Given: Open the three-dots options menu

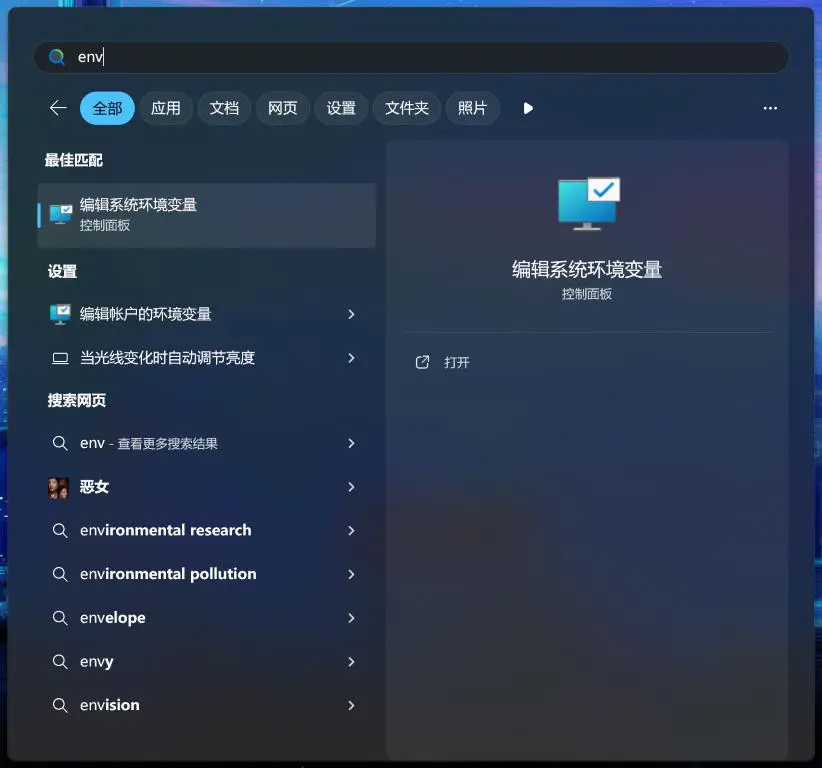Looking at the screenshot, I should (x=770, y=108).
